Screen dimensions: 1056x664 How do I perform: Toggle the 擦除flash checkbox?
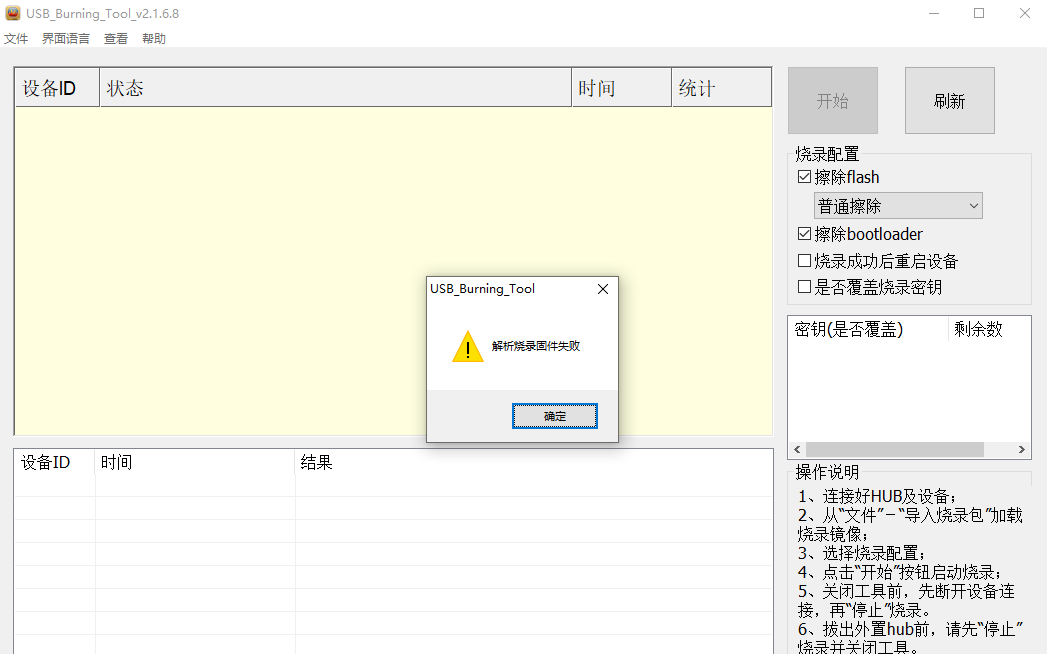[804, 177]
